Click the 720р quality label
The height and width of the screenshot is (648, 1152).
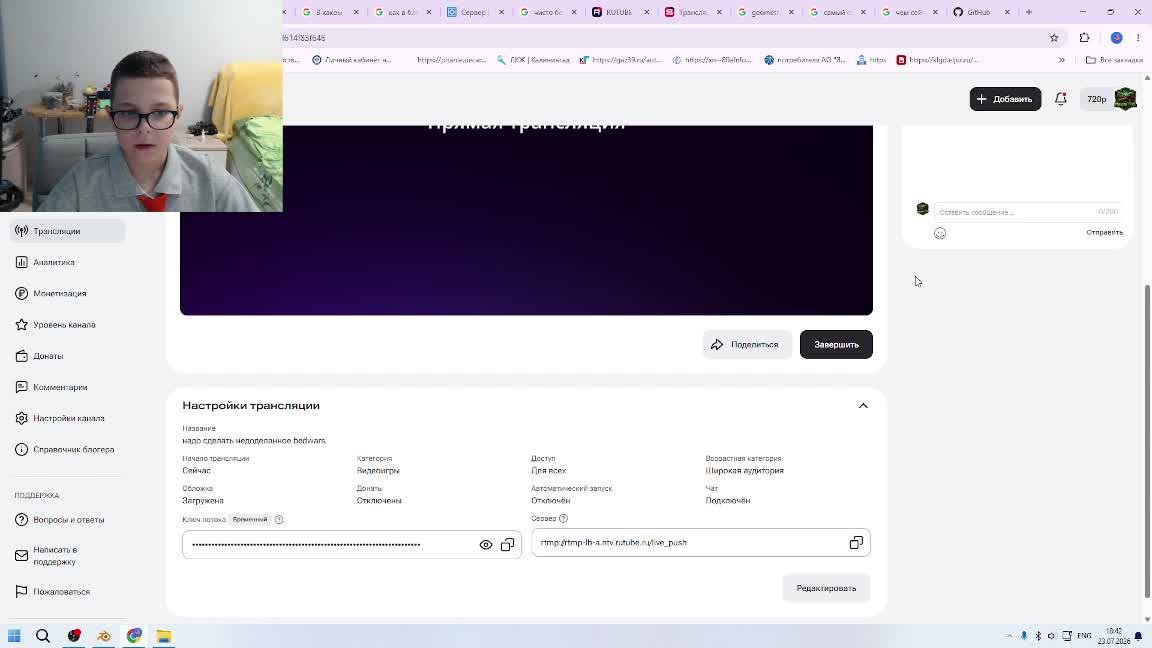1096,99
